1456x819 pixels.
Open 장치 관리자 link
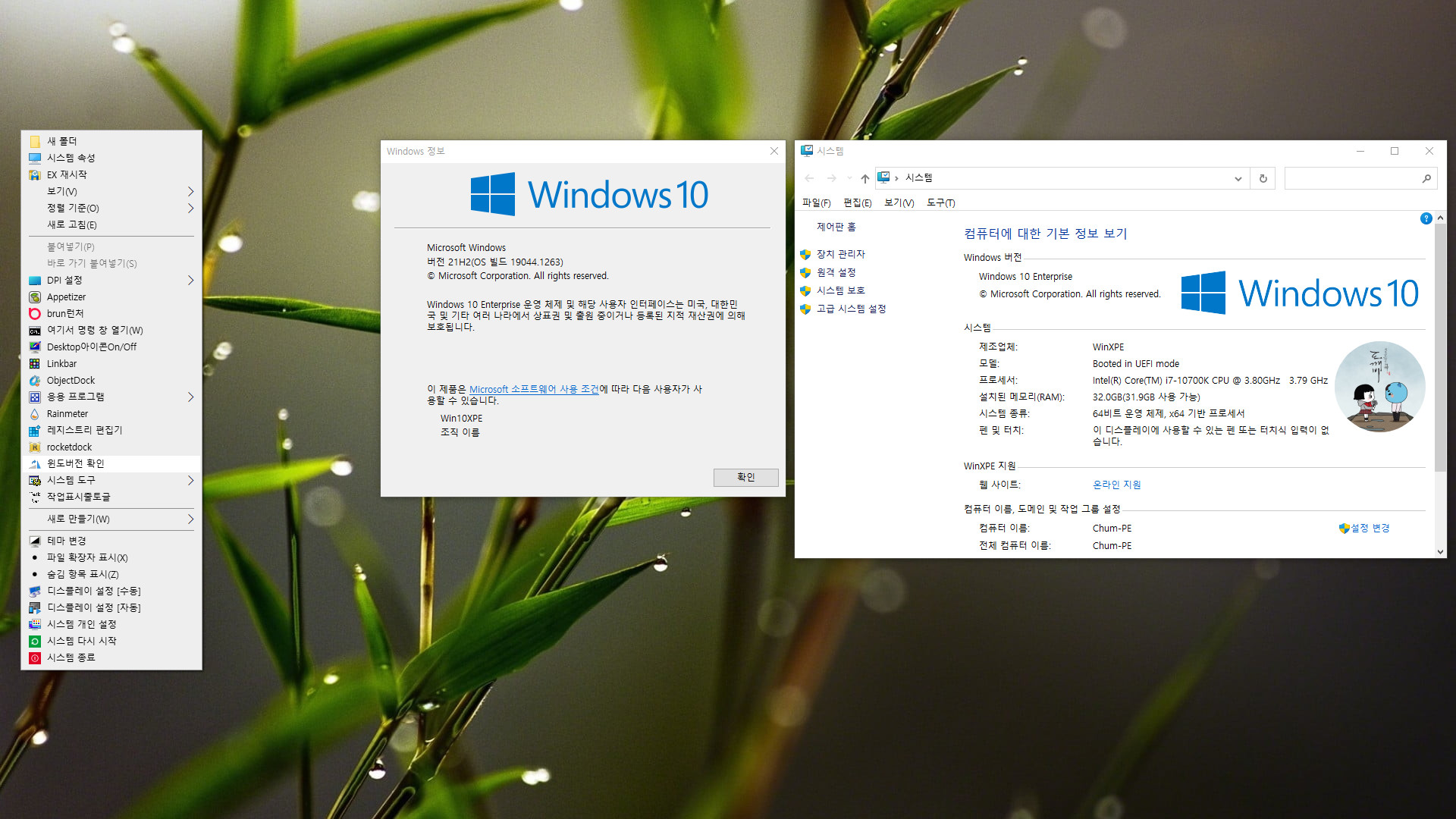tap(841, 254)
